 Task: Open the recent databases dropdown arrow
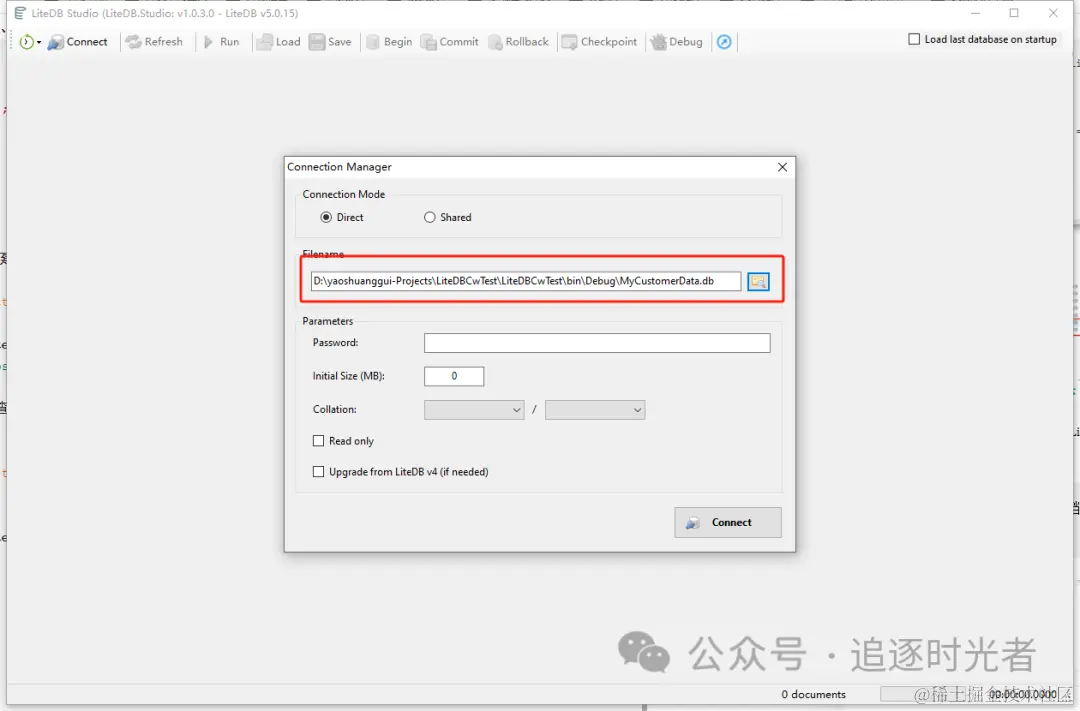click(39, 43)
